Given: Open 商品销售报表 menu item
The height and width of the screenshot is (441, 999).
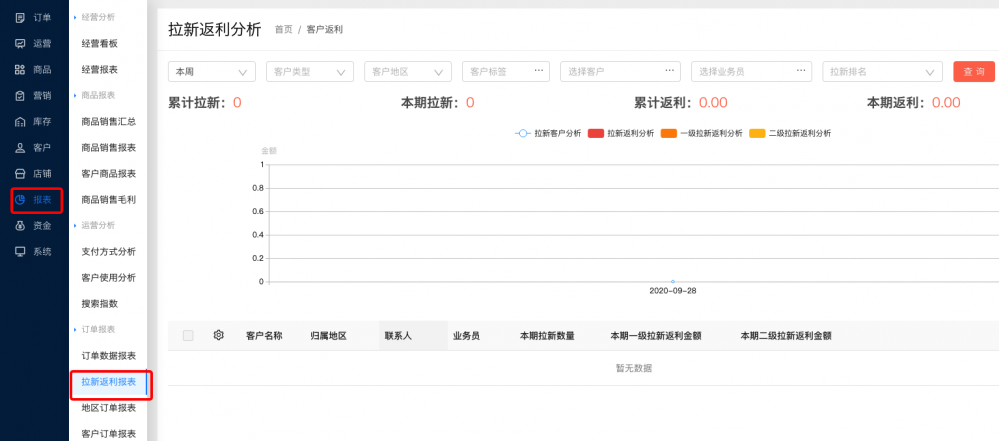Looking at the screenshot, I should [x=108, y=147].
